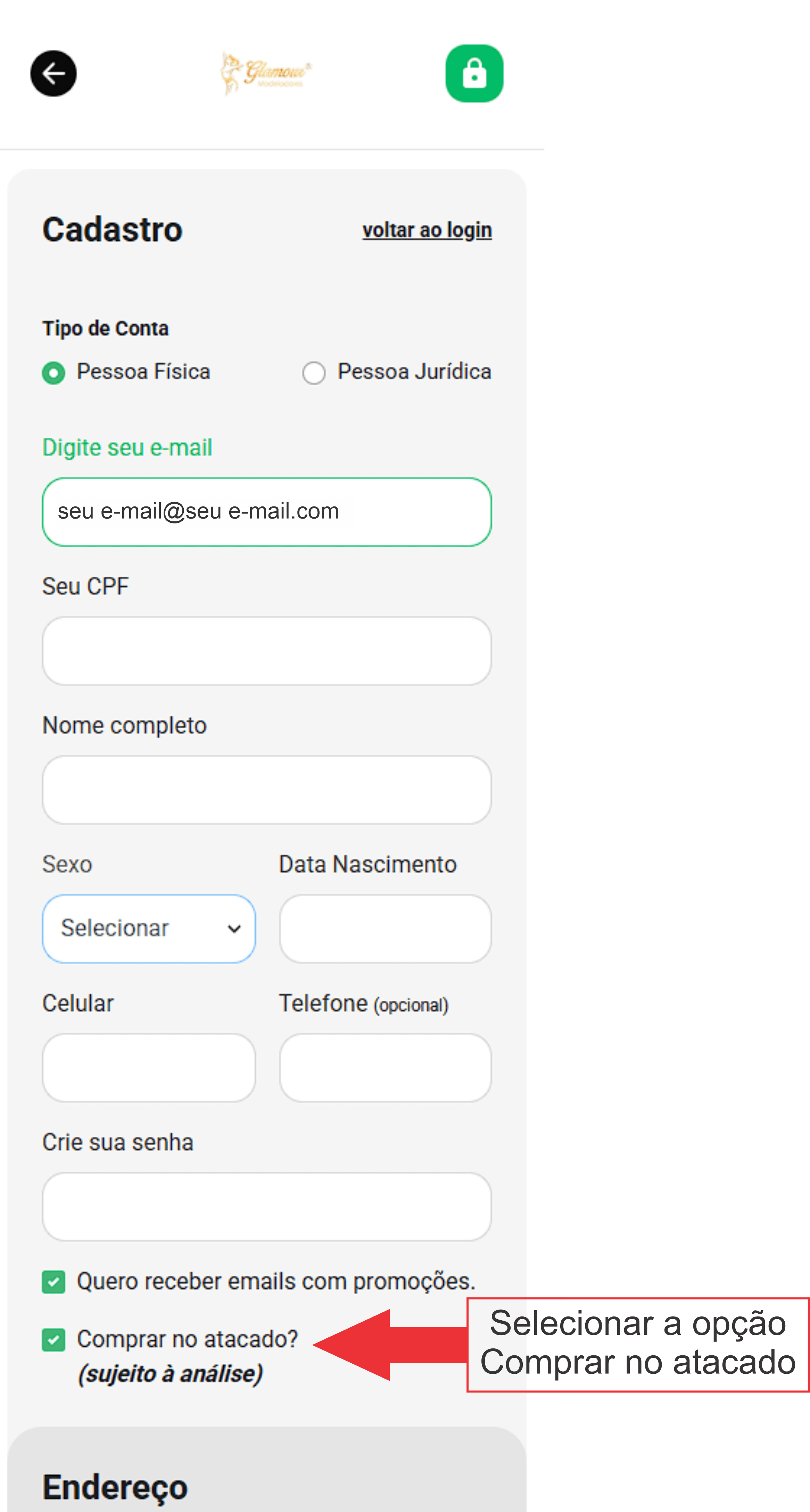
Task: Click the green padlock icon
Action: [474, 73]
